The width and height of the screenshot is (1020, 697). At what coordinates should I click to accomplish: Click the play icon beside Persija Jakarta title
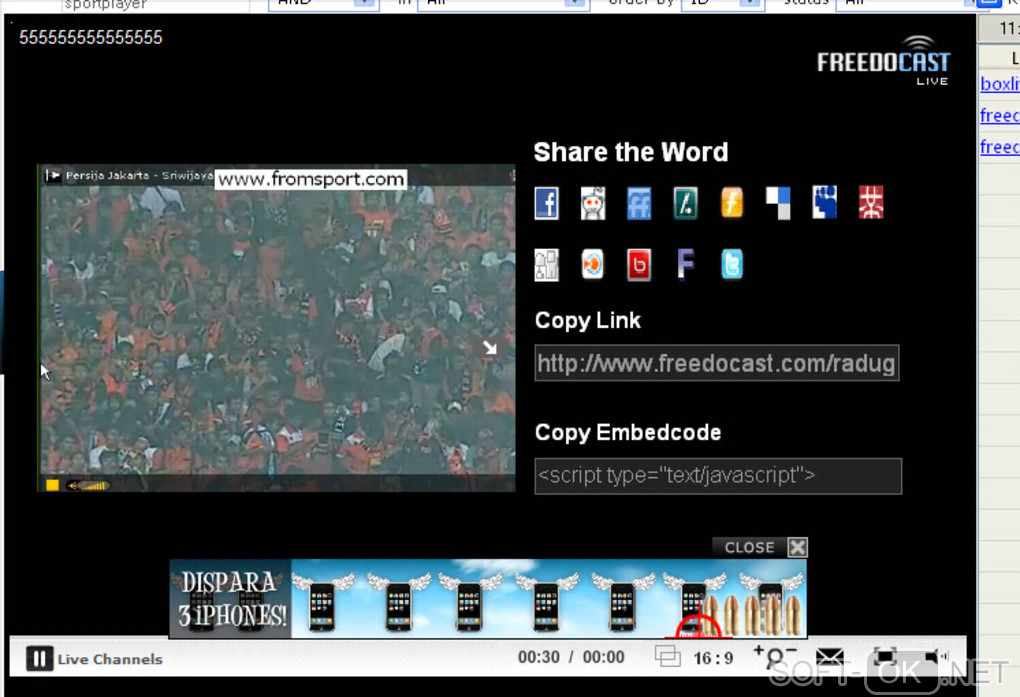click(x=53, y=175)
